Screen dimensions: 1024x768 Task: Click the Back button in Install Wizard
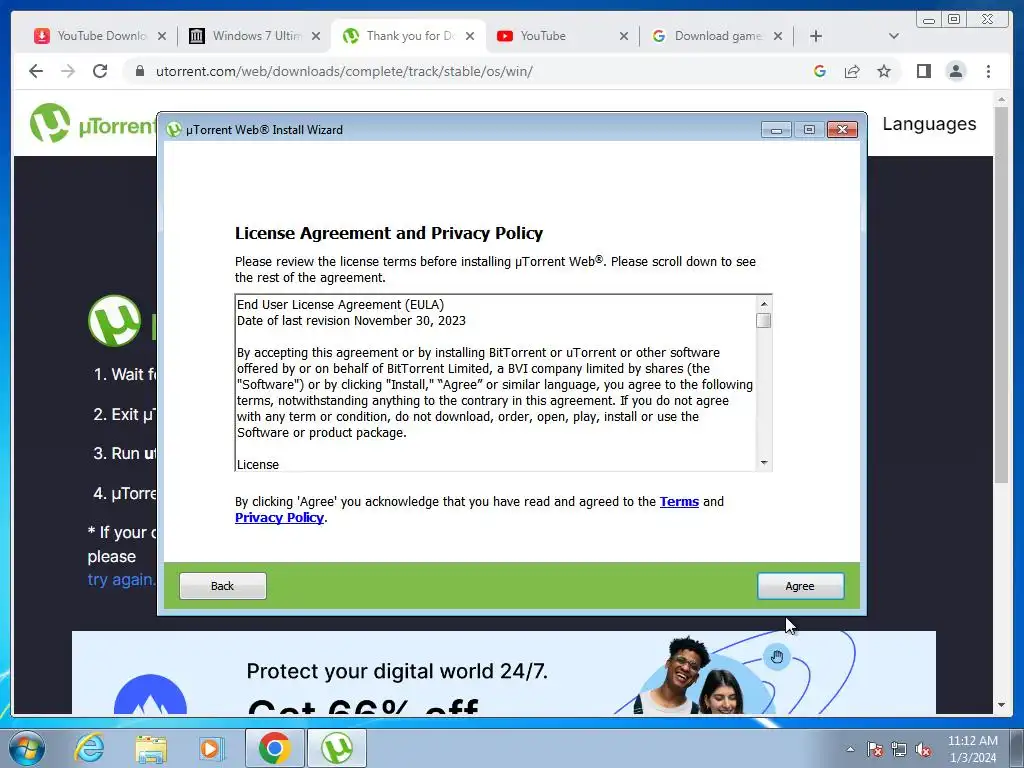coord(223,586)
